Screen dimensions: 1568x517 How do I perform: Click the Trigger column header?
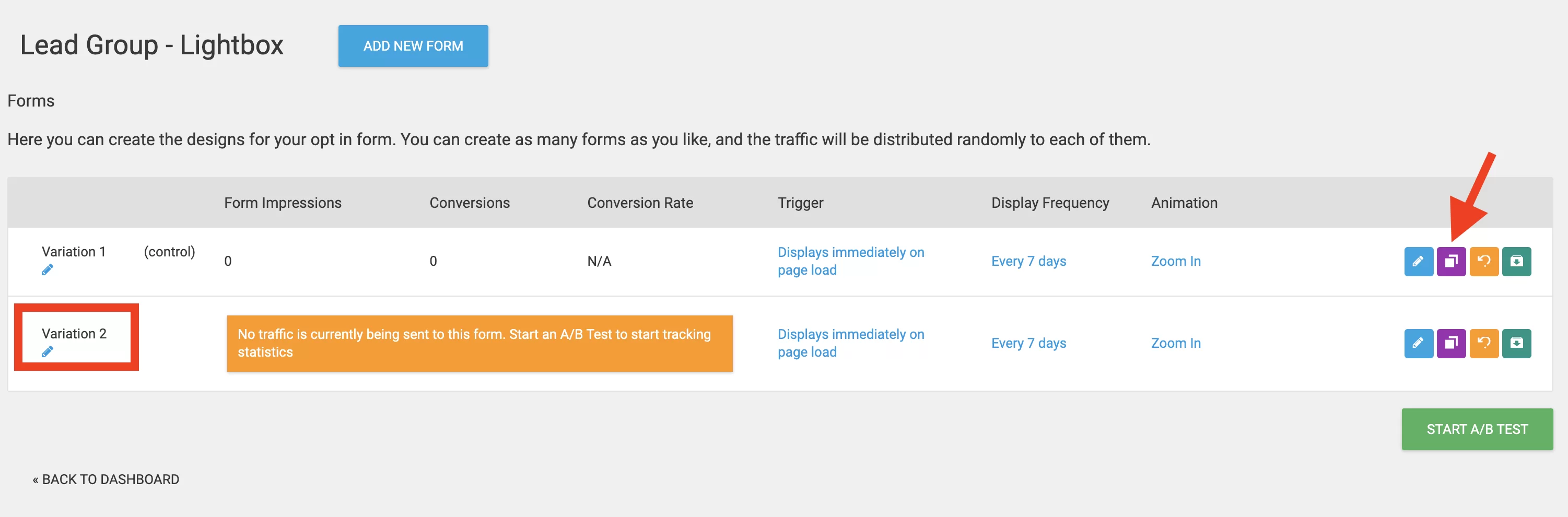[x=800, y=203]
